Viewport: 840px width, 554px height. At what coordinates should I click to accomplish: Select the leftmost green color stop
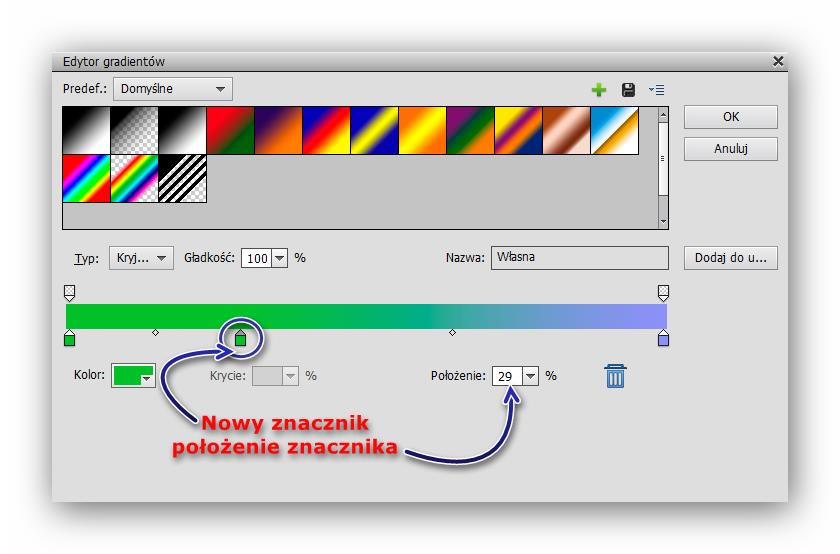click(69, 338)
